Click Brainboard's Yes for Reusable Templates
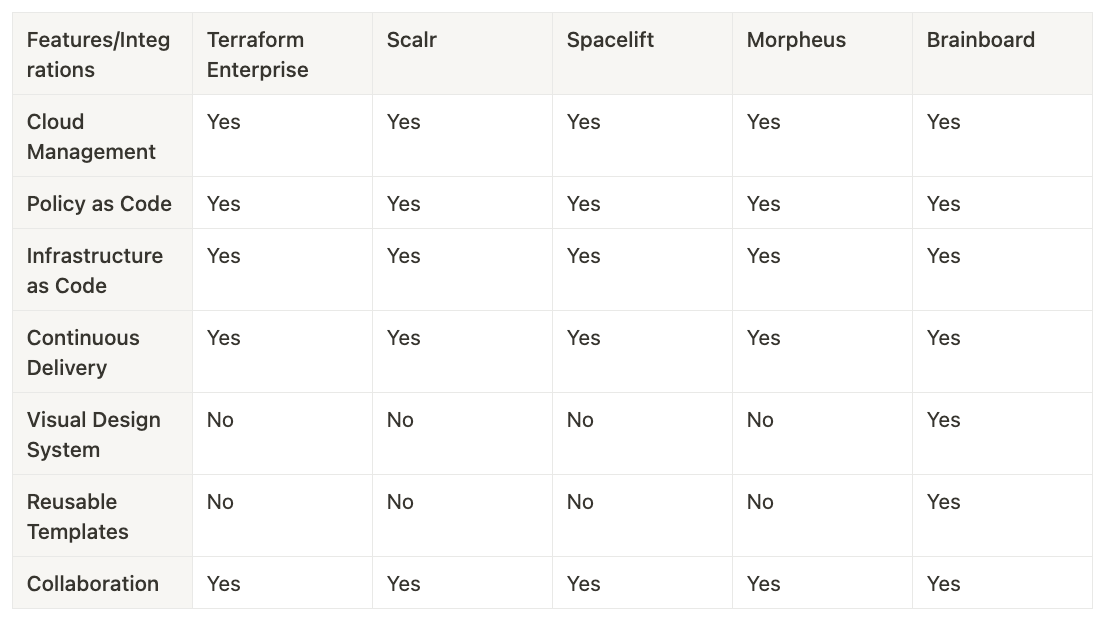 (943, 502)
